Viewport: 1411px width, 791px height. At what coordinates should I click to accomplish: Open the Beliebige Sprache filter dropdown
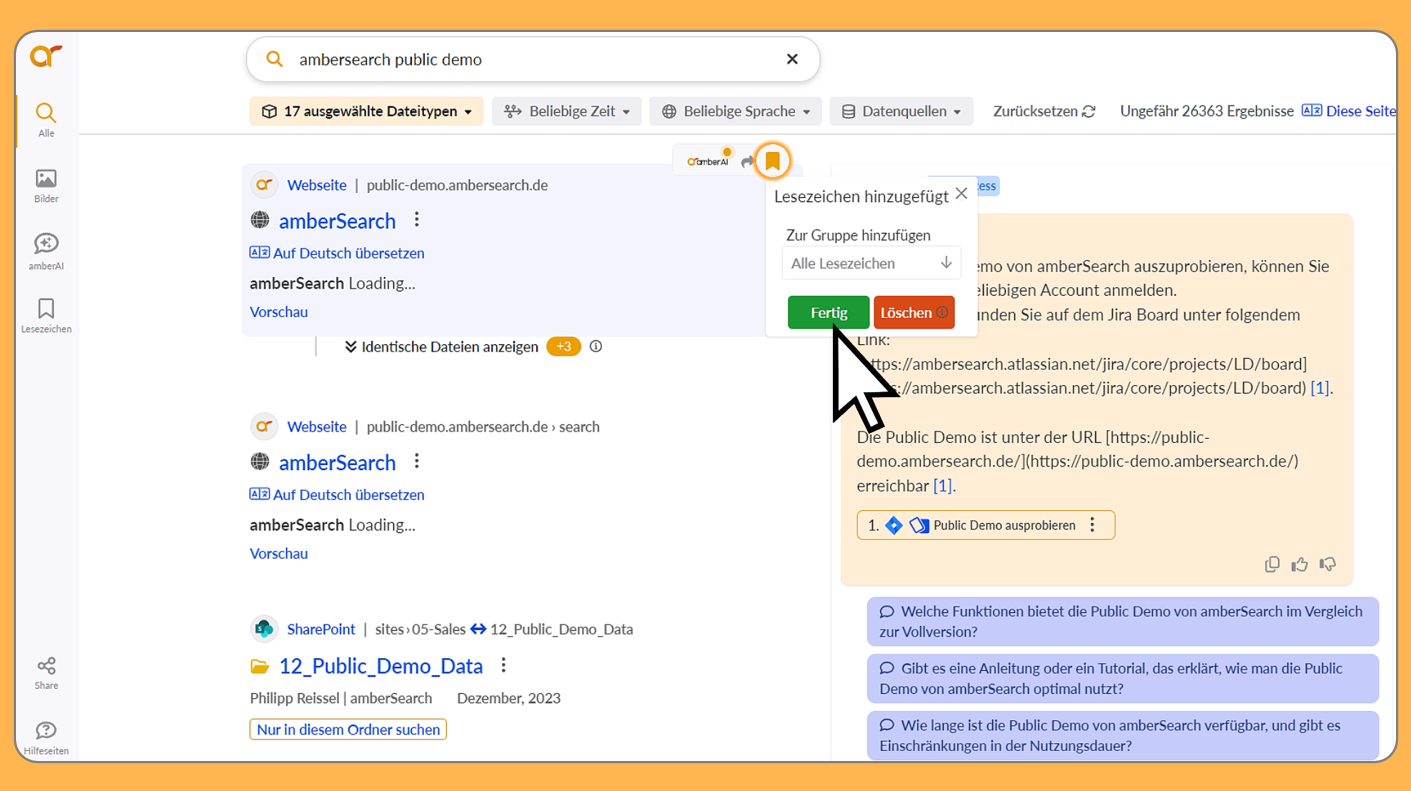click(x=736, y=111)
